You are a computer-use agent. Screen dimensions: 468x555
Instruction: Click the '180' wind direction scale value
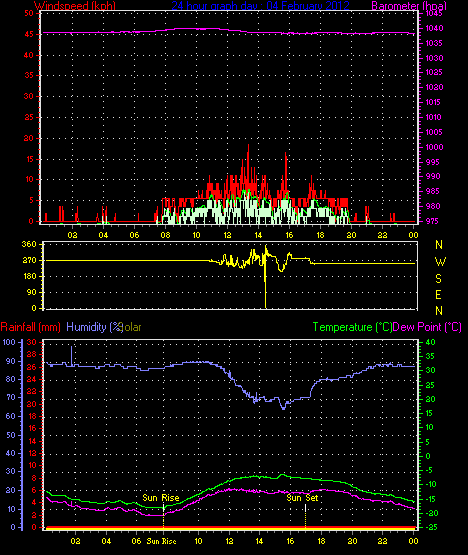pos(29,276)
